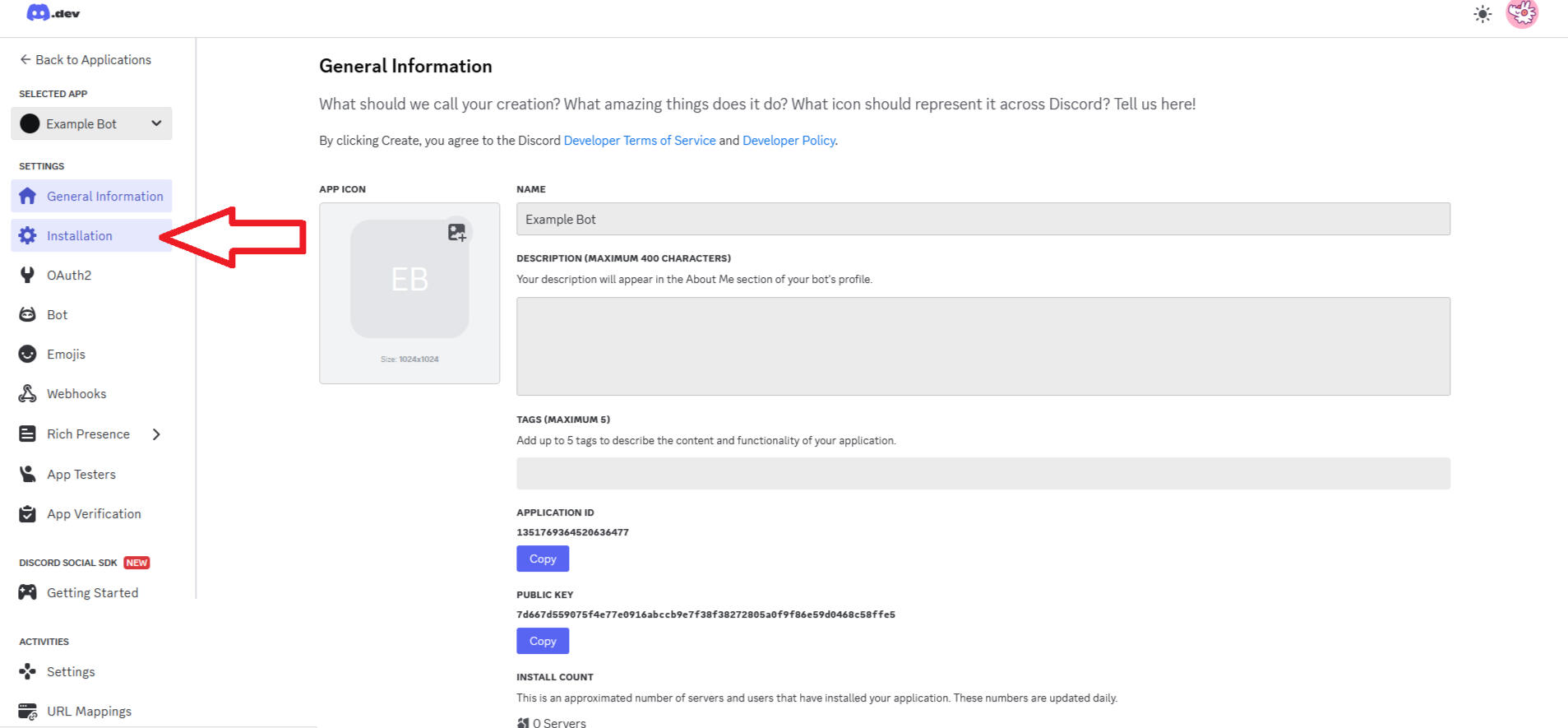Viewport: 1568px width, 728px height.
Task: Expand the Rich Presence submenu chevron
Action: 156,434
